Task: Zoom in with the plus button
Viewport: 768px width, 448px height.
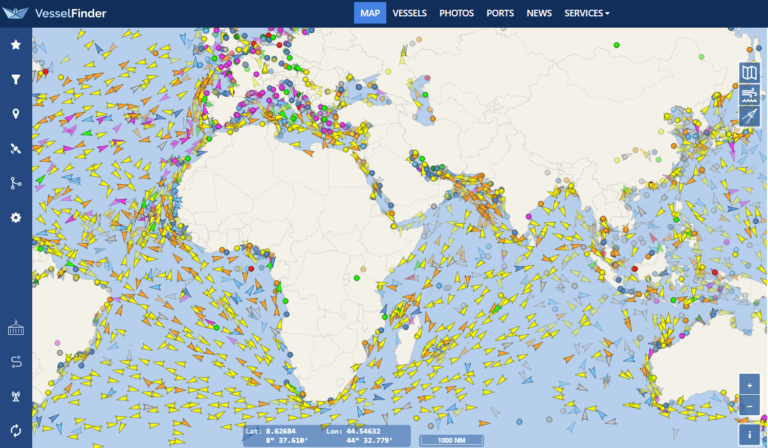Action: pos(750,385)
